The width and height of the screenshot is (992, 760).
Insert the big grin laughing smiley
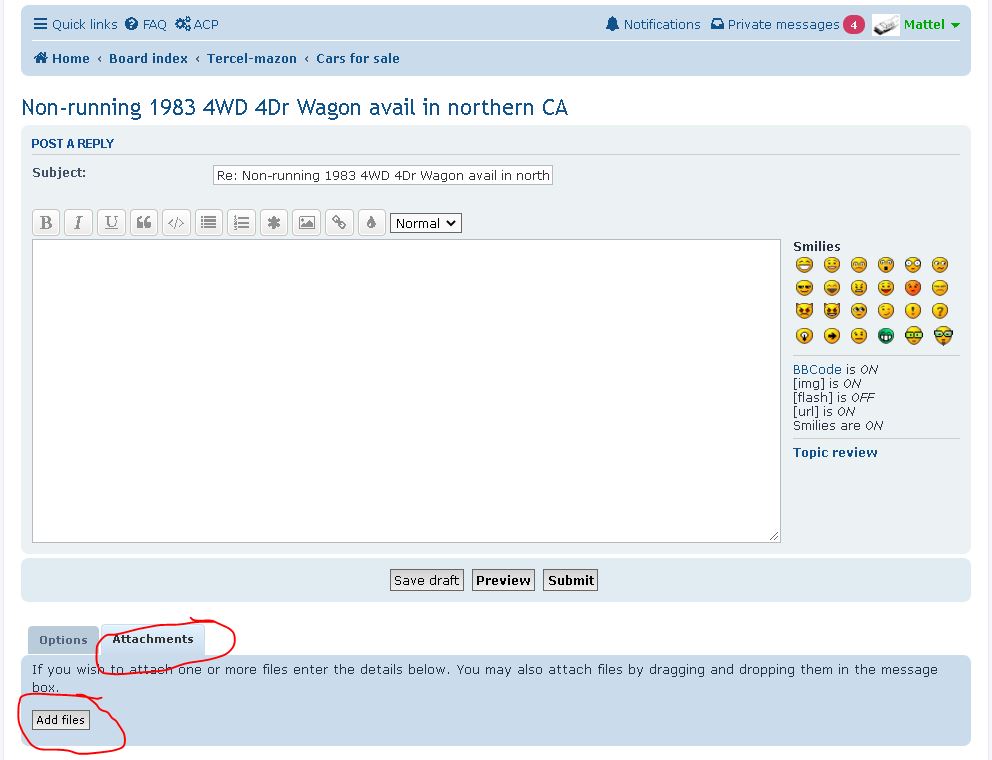[804, 265]
